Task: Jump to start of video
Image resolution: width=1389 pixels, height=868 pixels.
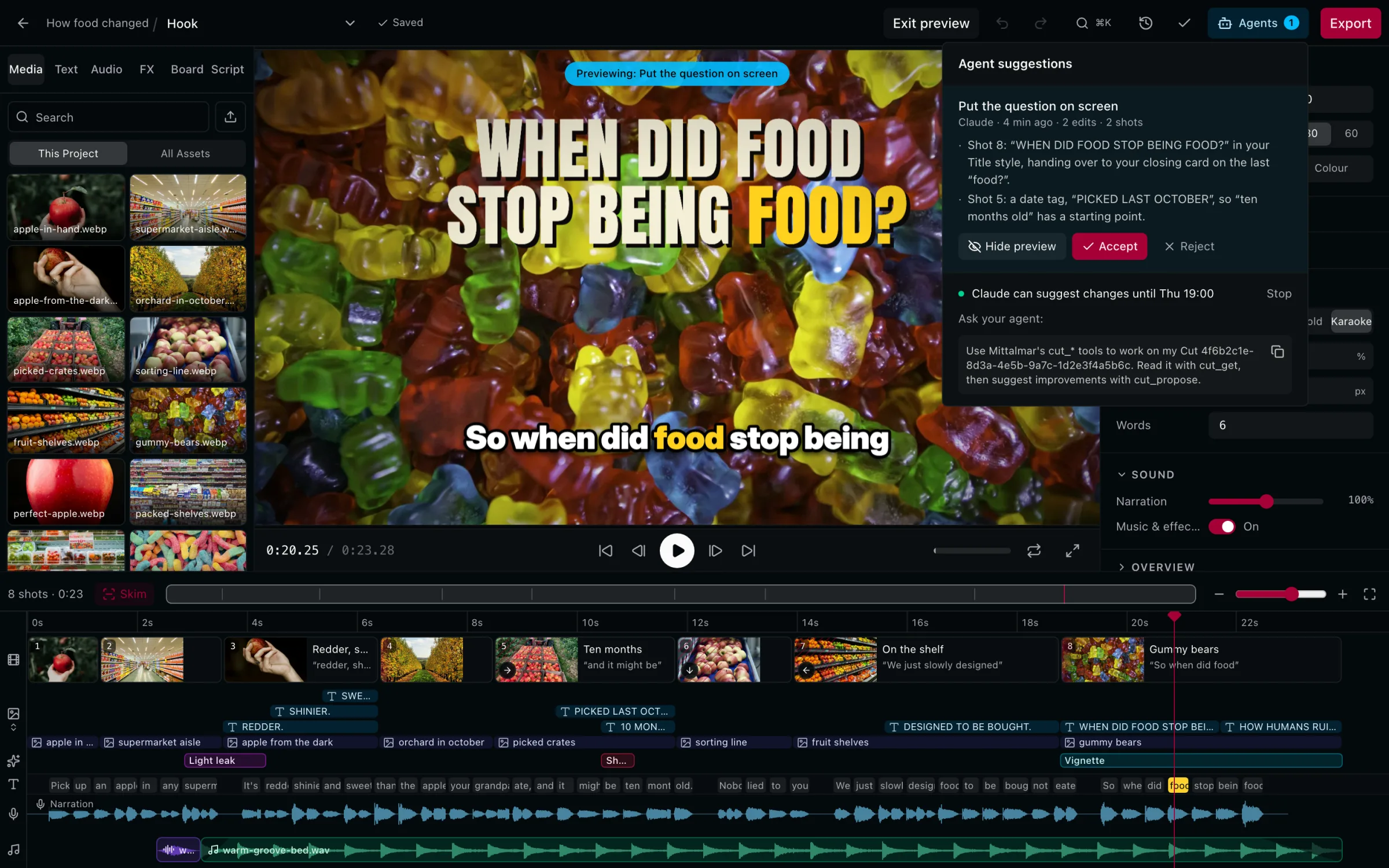Action: click(605, 550)
